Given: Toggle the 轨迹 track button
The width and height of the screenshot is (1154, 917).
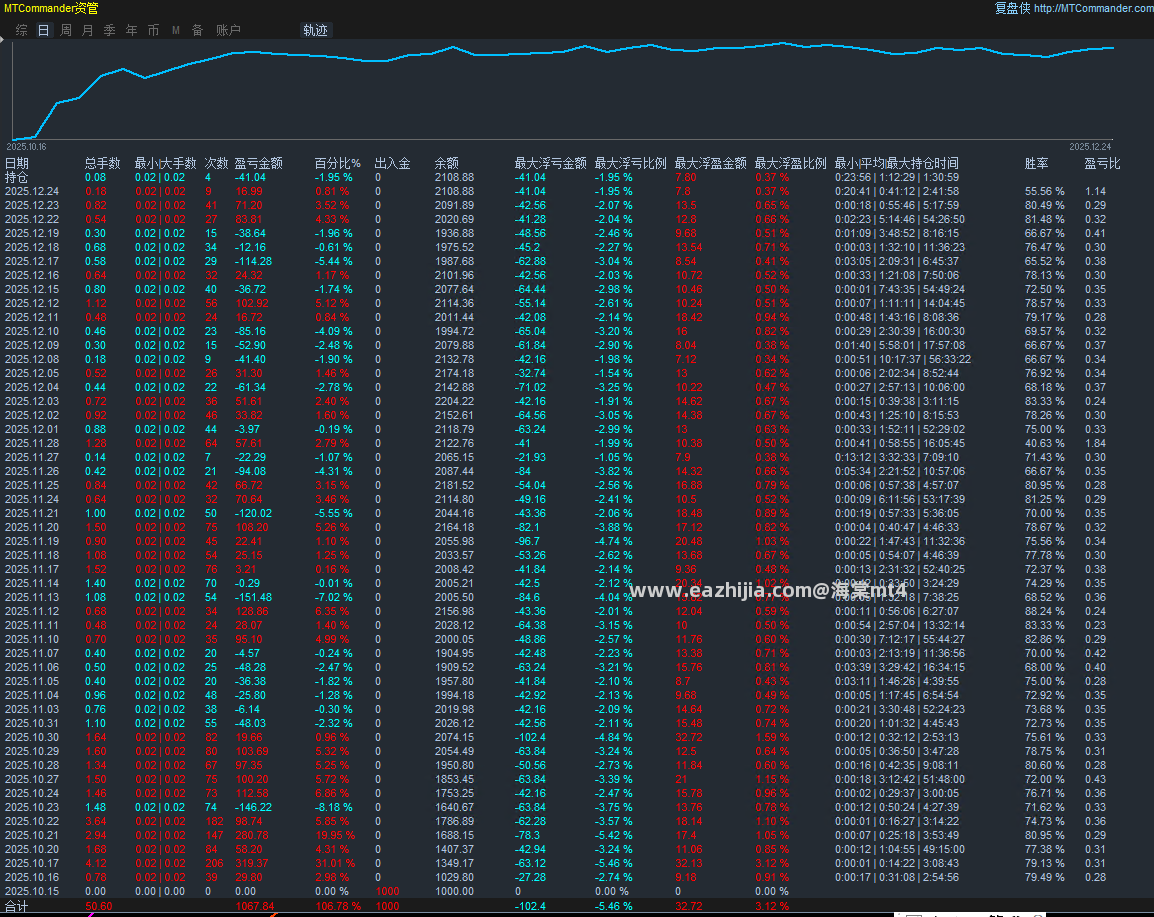Looking at the screenshot, I should (x=315, y=30).
